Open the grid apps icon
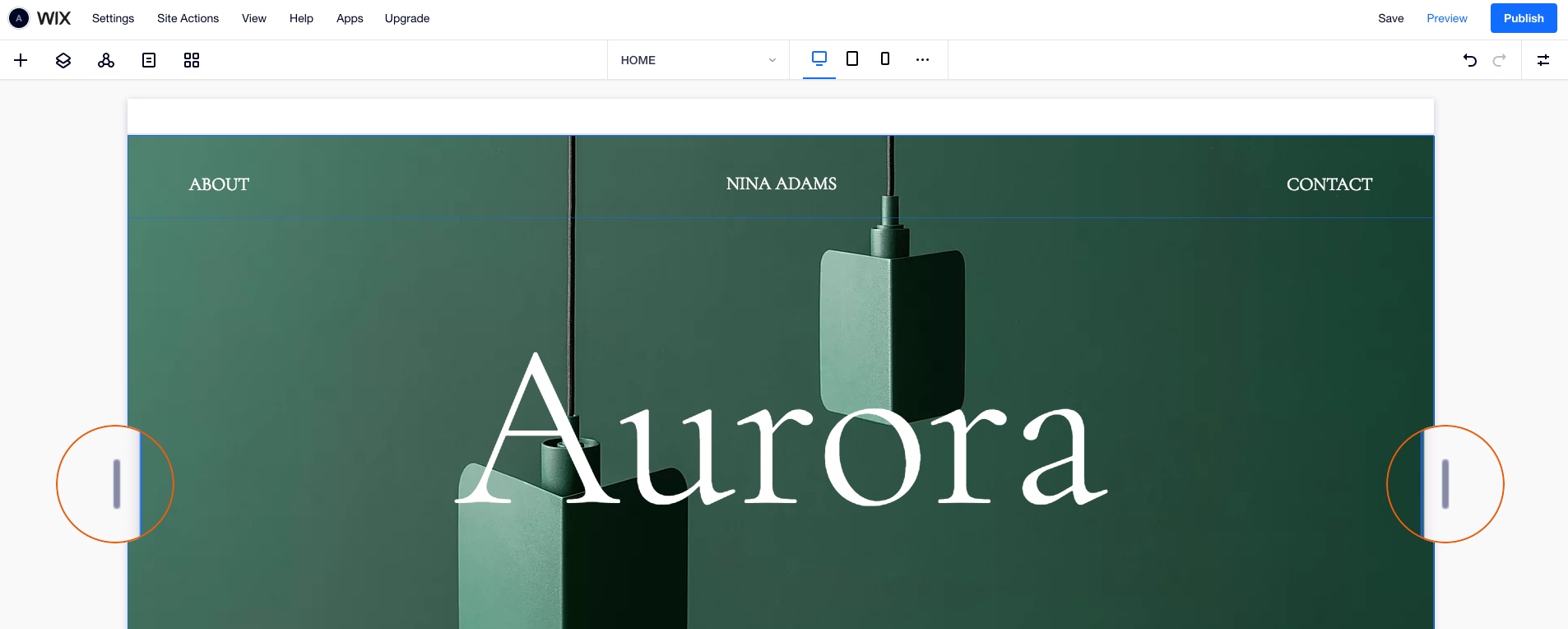The width and height of the screenshot is (1568, 629). 192,60
